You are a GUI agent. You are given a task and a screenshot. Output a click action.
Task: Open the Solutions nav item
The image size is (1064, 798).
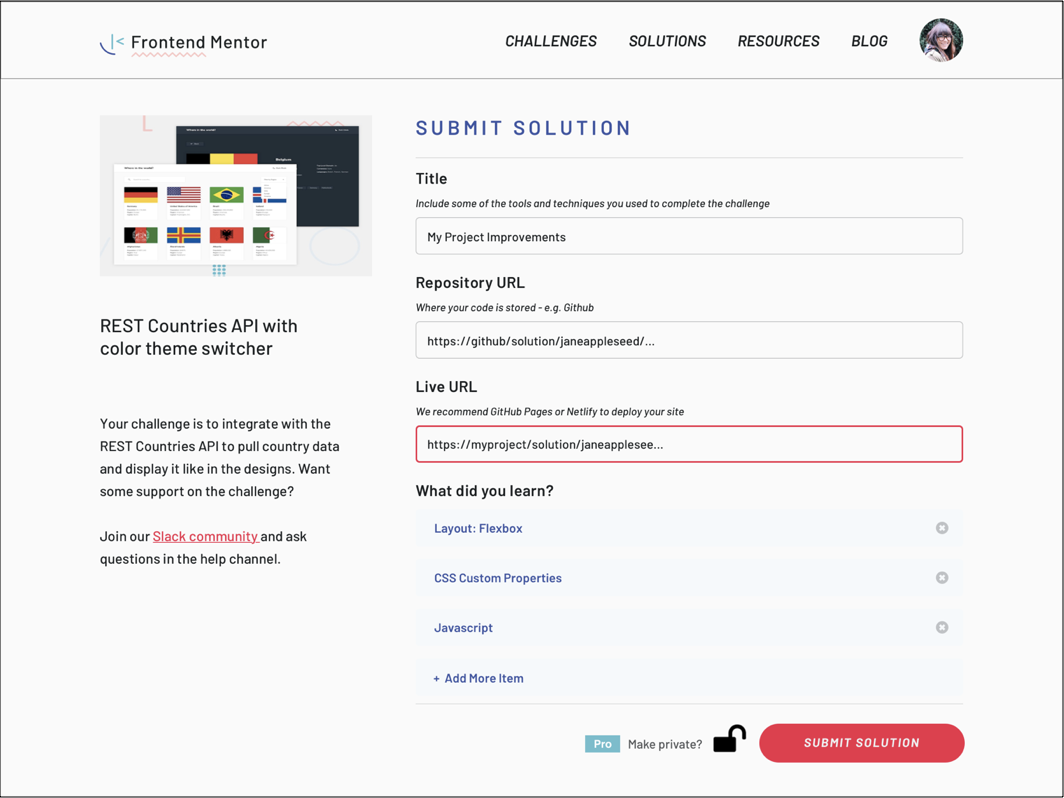point(667,41)
